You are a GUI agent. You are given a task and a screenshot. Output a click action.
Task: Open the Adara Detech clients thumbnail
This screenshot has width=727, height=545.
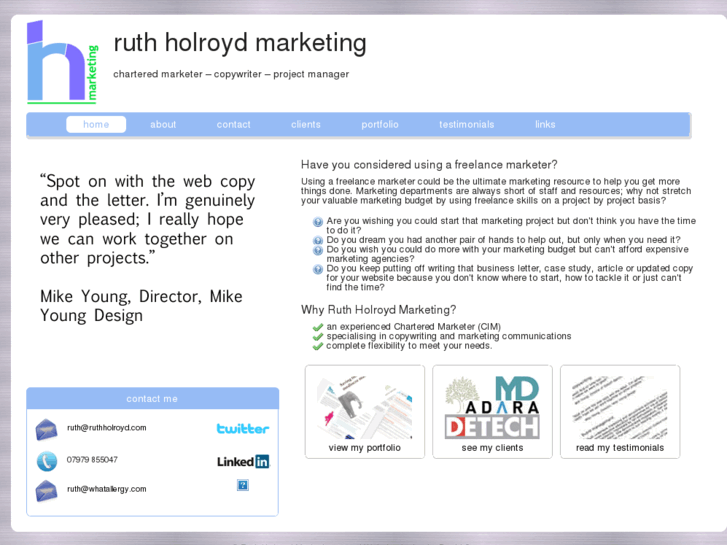click(x=492, y=407)
